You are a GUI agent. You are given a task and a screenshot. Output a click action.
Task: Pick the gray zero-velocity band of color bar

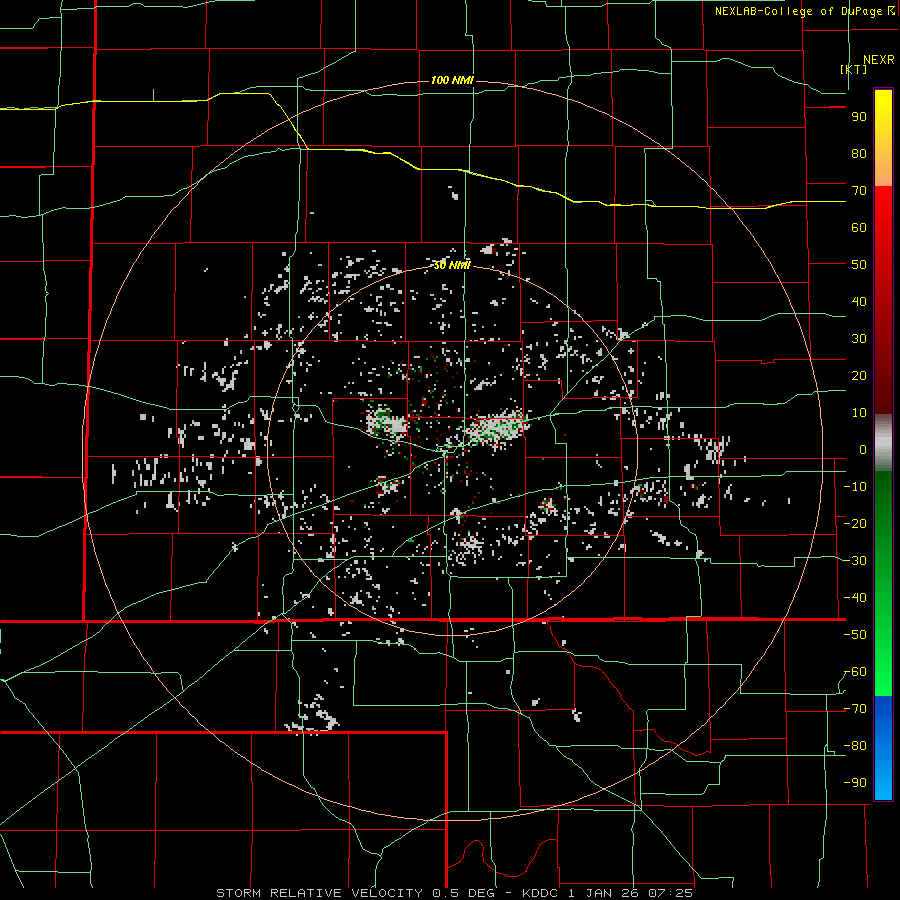[x=883, y=443]
